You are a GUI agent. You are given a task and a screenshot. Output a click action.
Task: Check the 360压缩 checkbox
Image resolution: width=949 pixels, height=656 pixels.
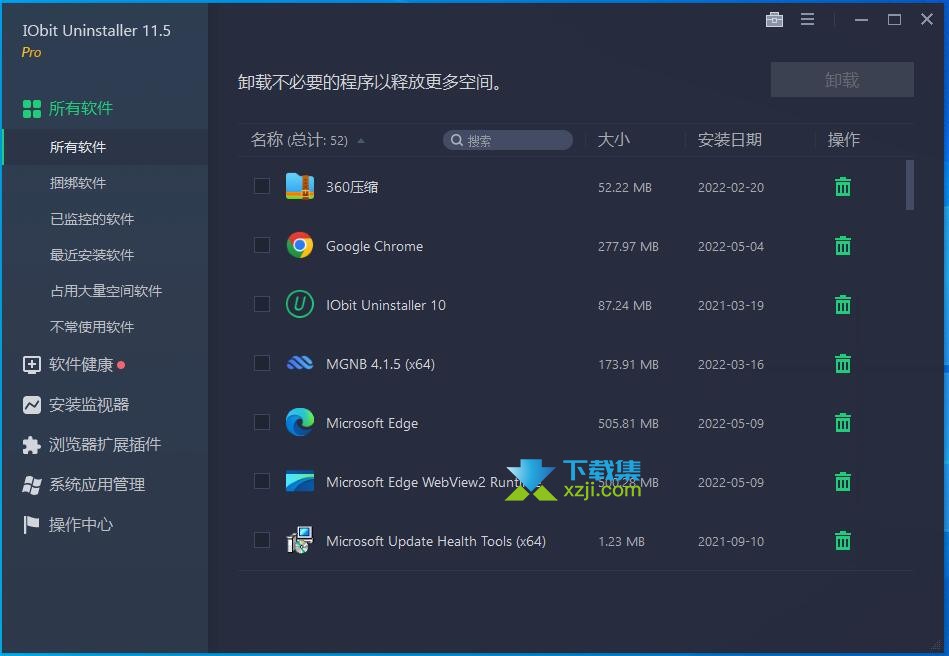pos(262,186)
